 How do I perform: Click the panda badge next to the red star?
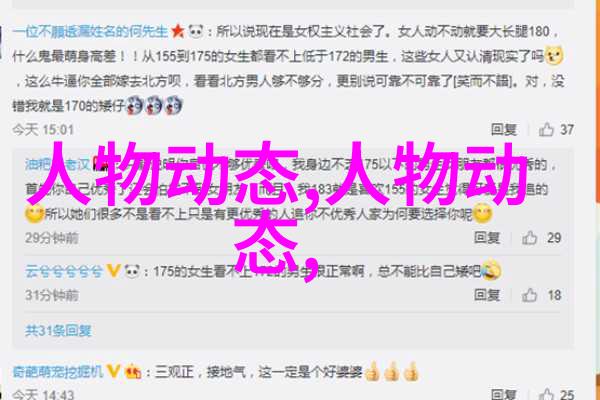(196, 31)
